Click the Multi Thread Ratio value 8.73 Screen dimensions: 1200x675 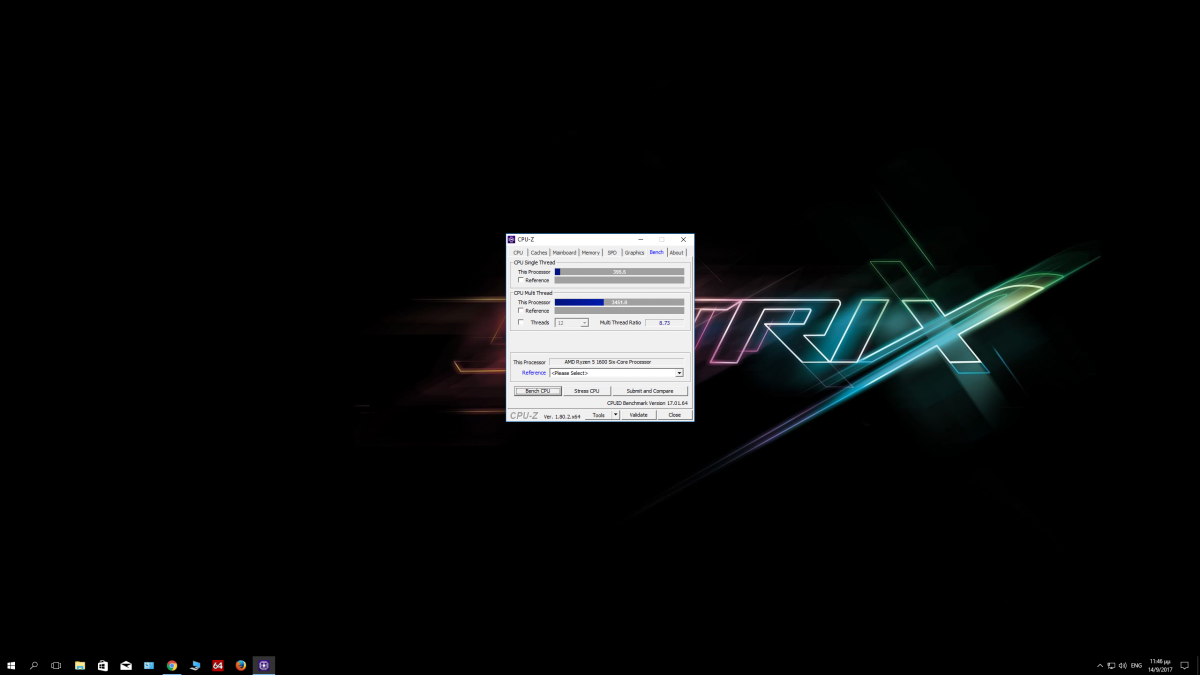[x=665, y=323]
